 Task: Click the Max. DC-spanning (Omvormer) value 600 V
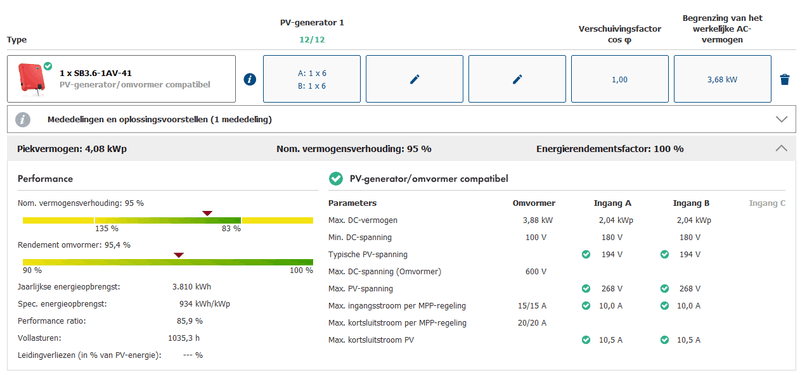click(536, 271)
